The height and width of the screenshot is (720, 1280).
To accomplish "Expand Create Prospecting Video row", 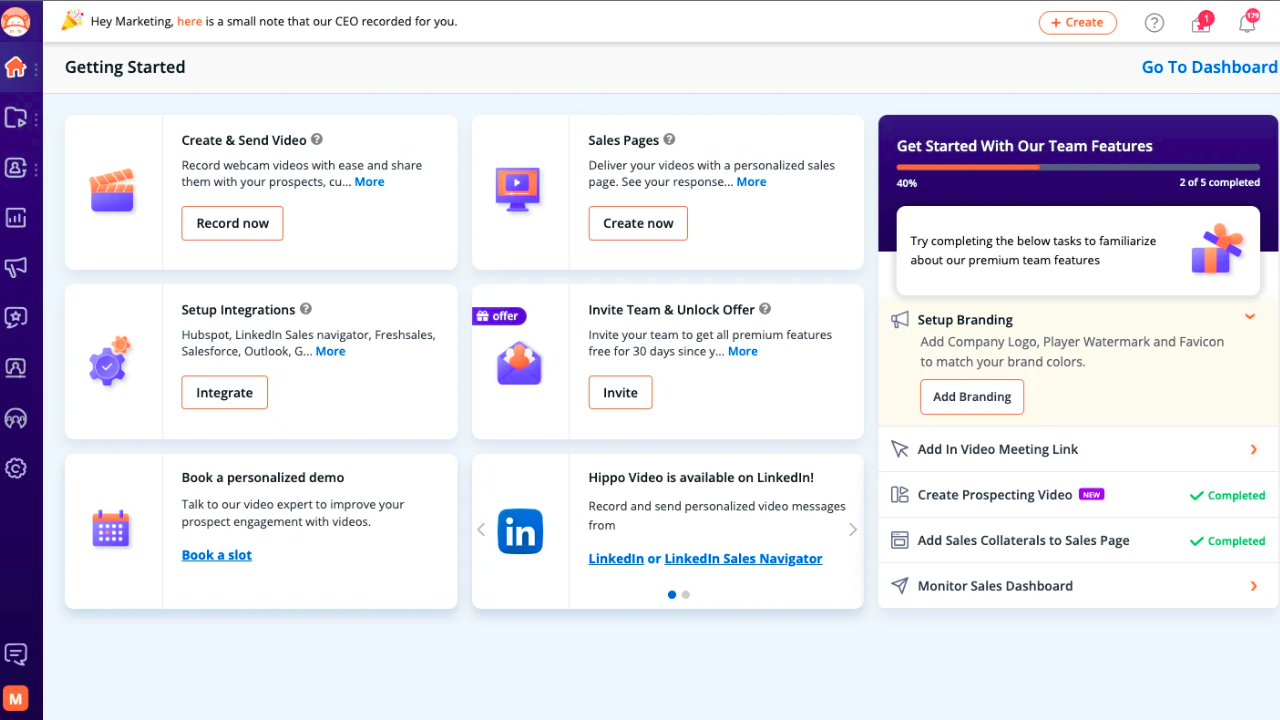I will tap(1079, 495).
